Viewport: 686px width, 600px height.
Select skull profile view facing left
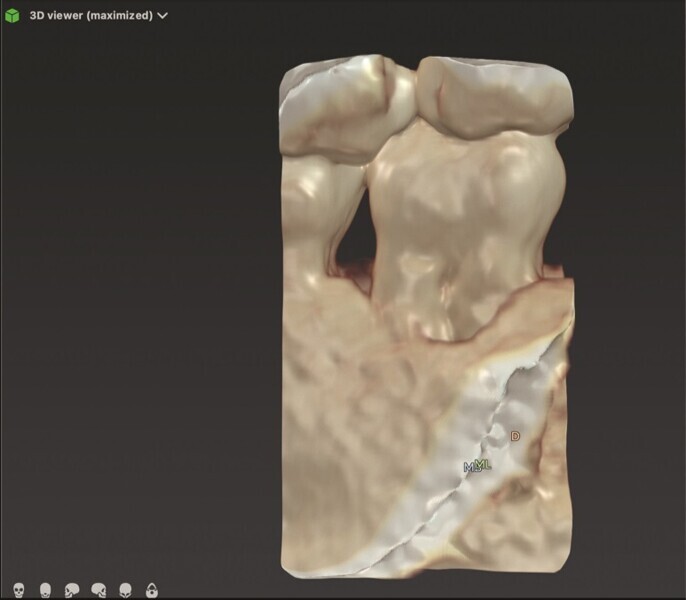tap(72, 590)
